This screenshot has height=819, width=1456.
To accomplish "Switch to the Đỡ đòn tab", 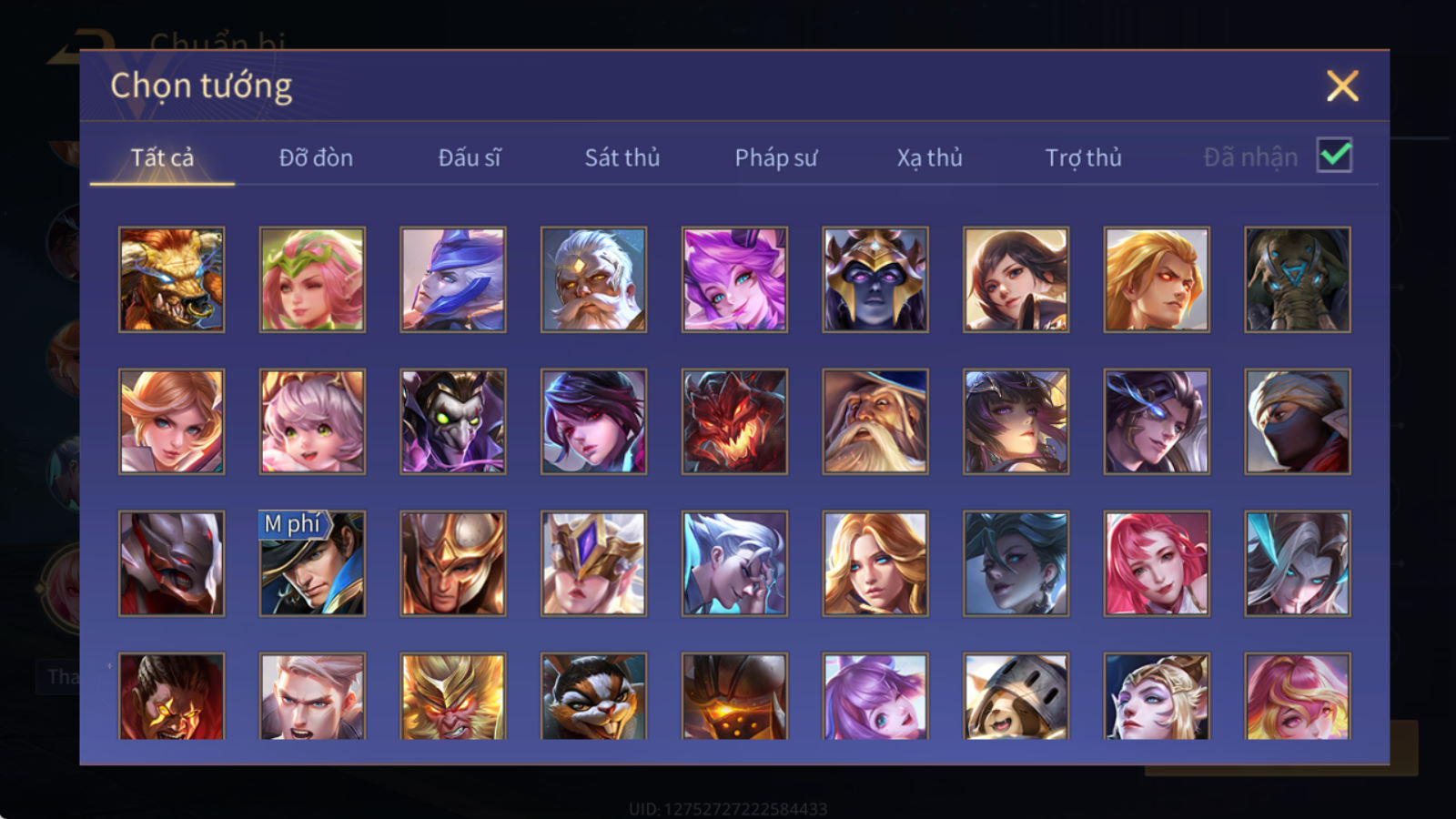I will (x=316, y=157).
